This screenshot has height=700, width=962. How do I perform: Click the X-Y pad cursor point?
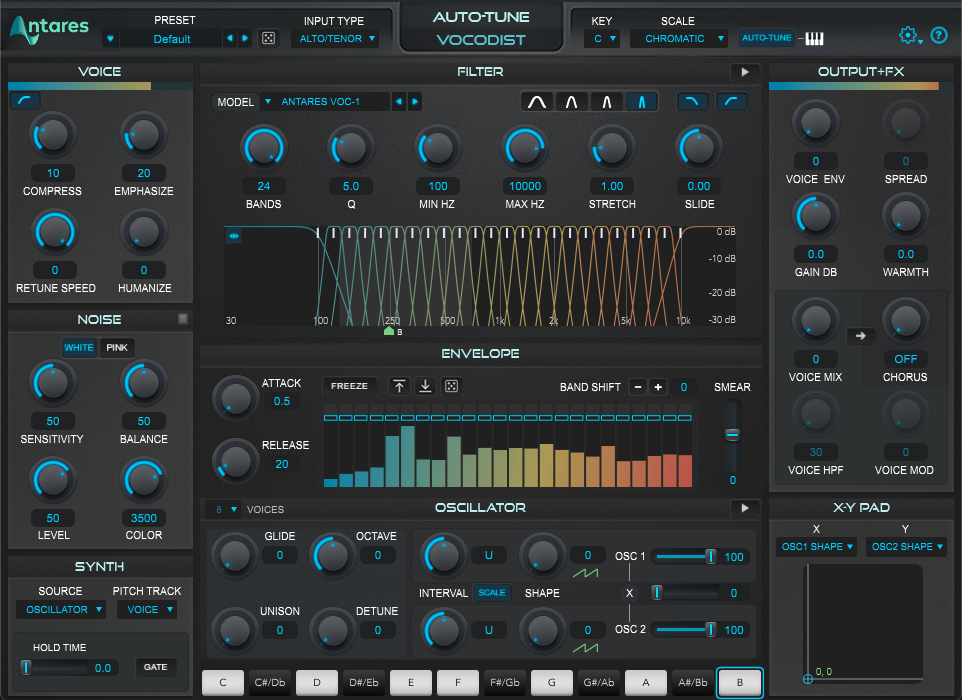(808, 679)
